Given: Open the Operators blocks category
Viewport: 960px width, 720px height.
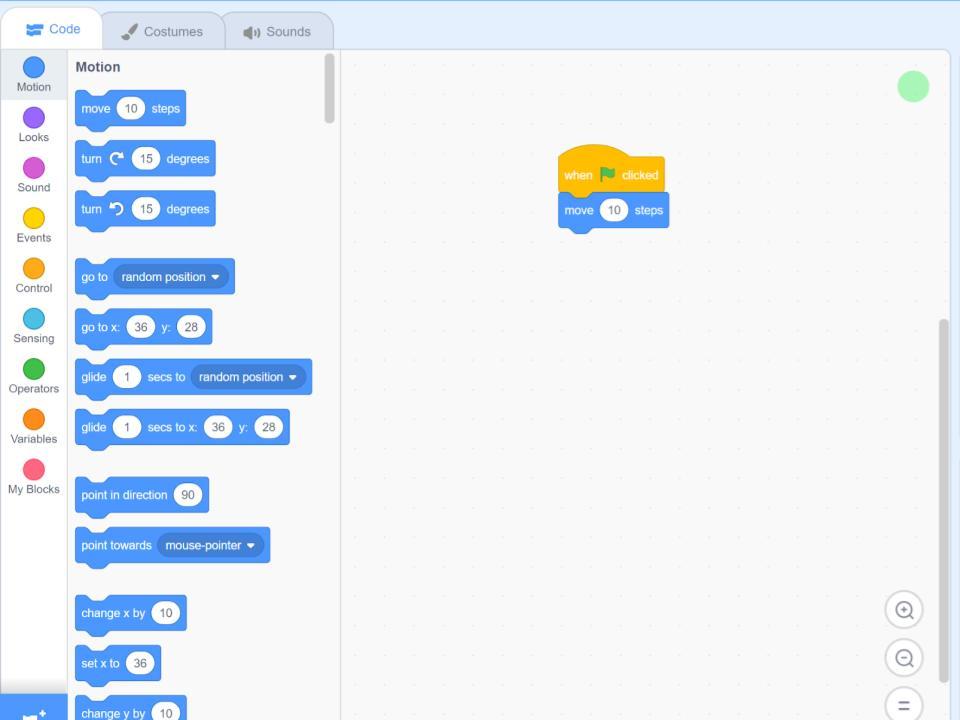Looking at the screenshot, I should tap(34, 376).
